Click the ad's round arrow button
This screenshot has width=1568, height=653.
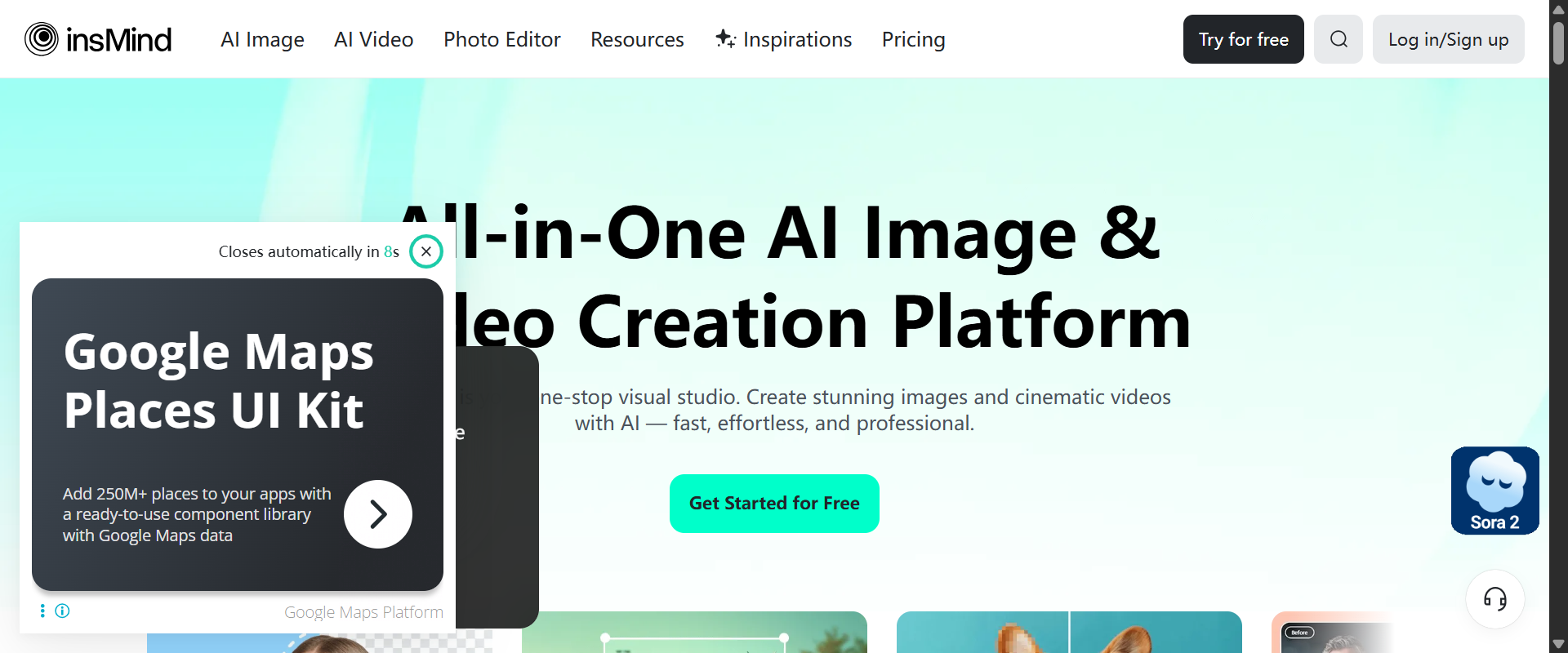378,514
